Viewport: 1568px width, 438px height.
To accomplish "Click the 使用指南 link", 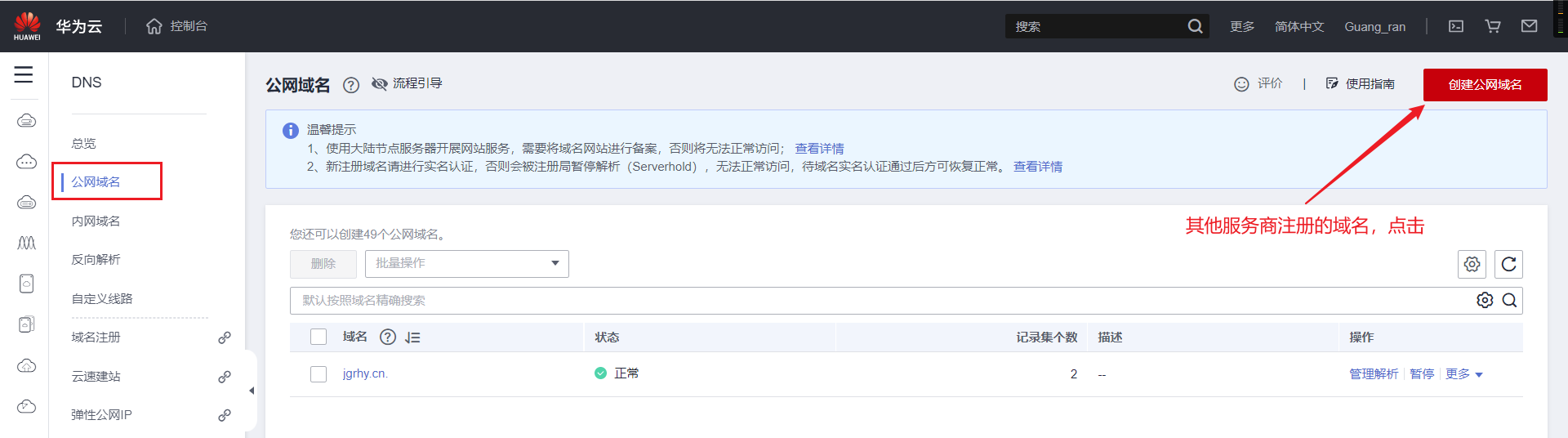I will click(1370, 83).
